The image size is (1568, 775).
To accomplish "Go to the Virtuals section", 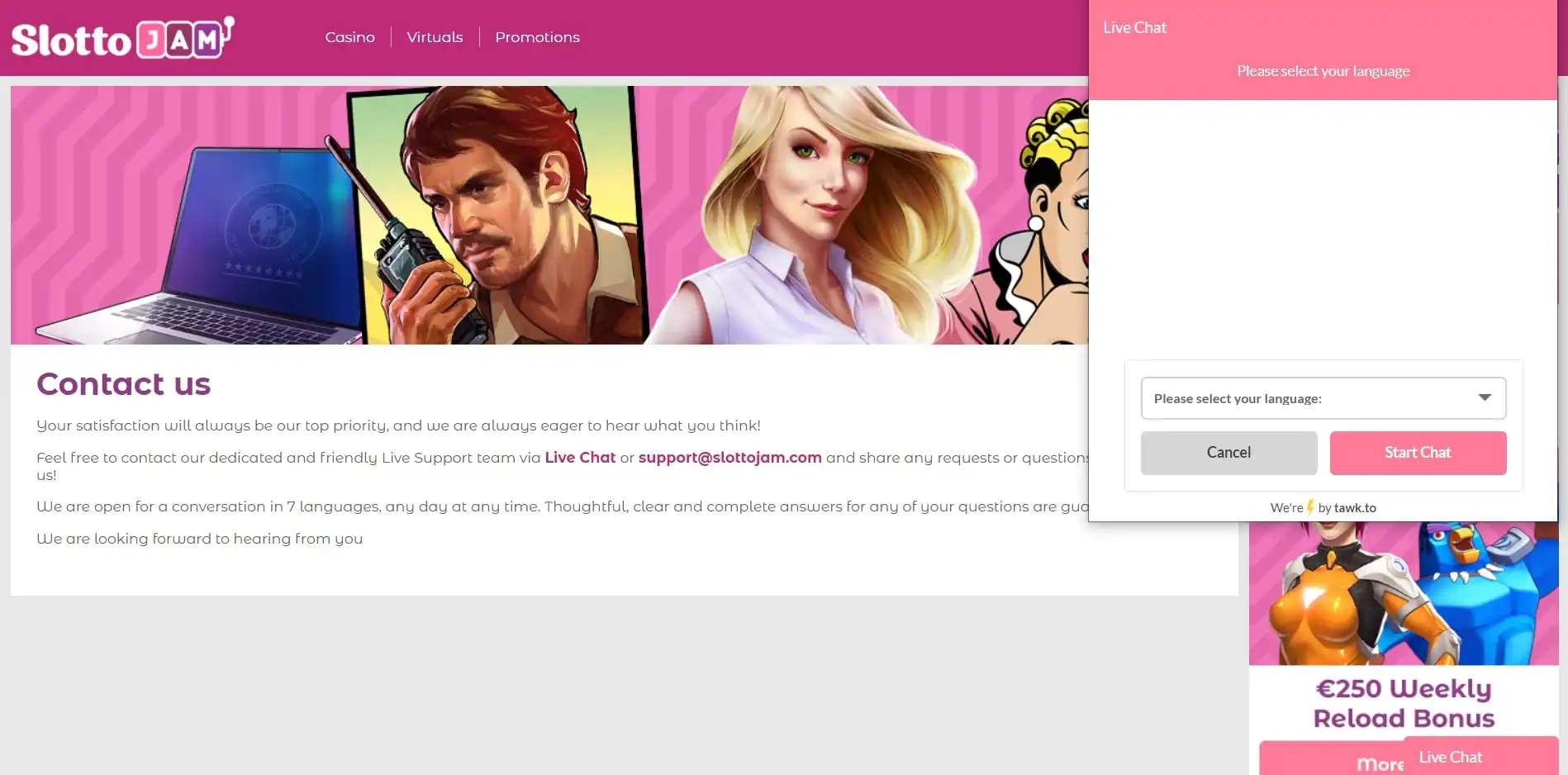I will click(435, 37).
